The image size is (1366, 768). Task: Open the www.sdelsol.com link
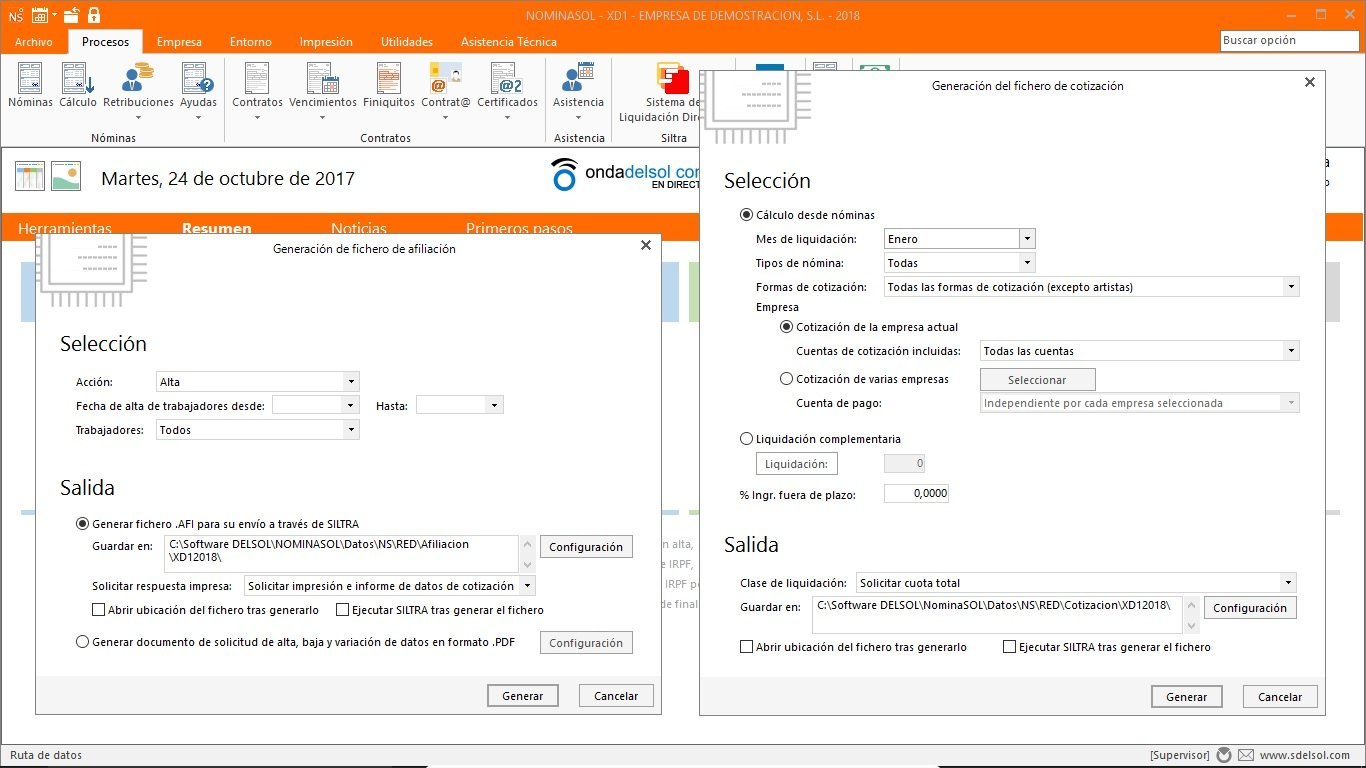[x=1305, y=755]
